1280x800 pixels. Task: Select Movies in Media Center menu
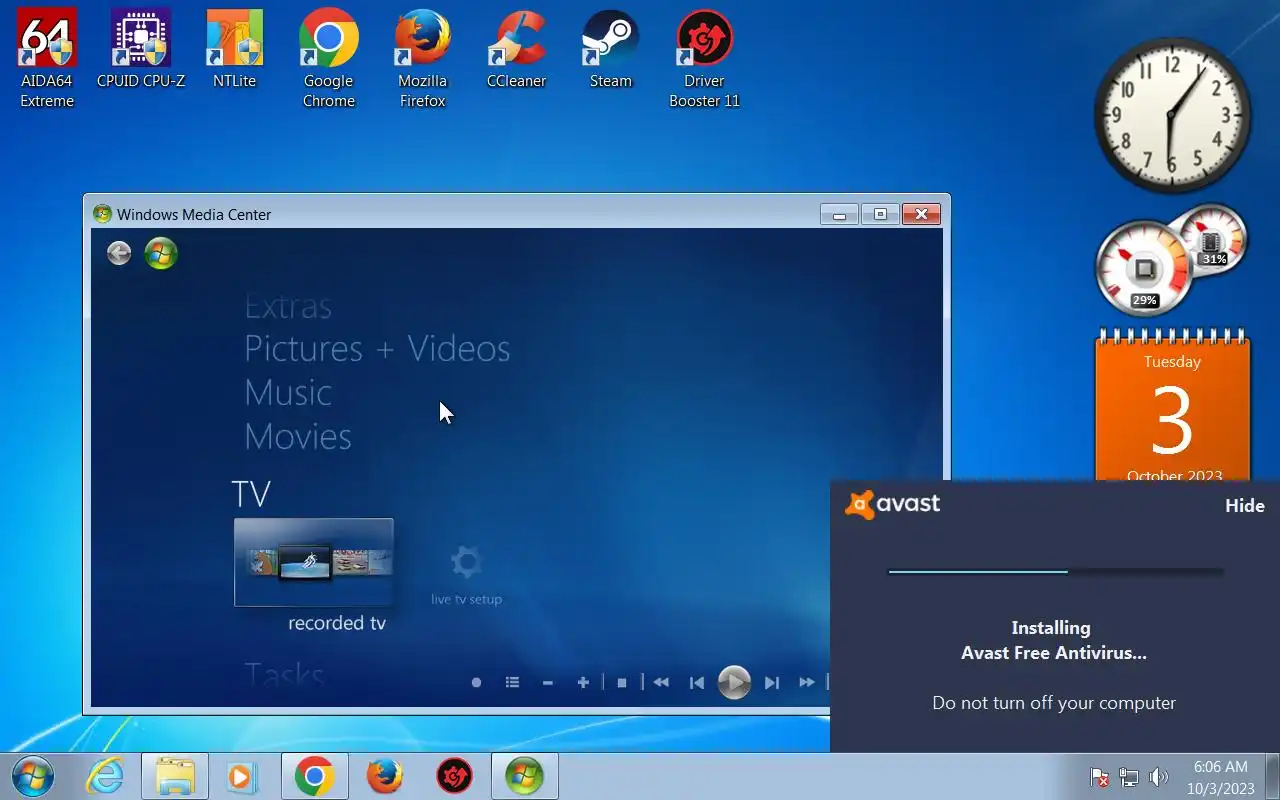298,436
